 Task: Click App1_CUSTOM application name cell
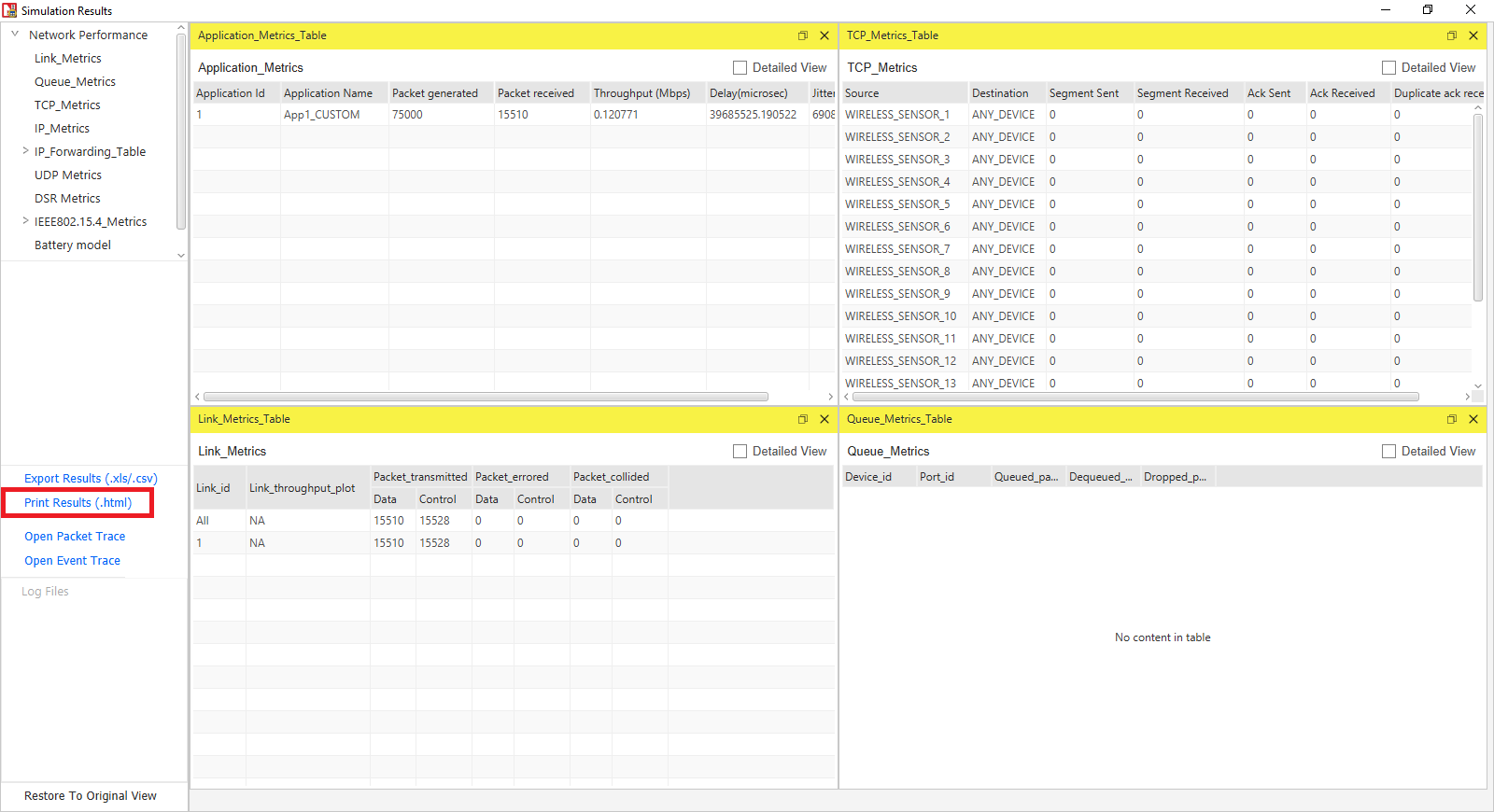[x=334, y=115]
